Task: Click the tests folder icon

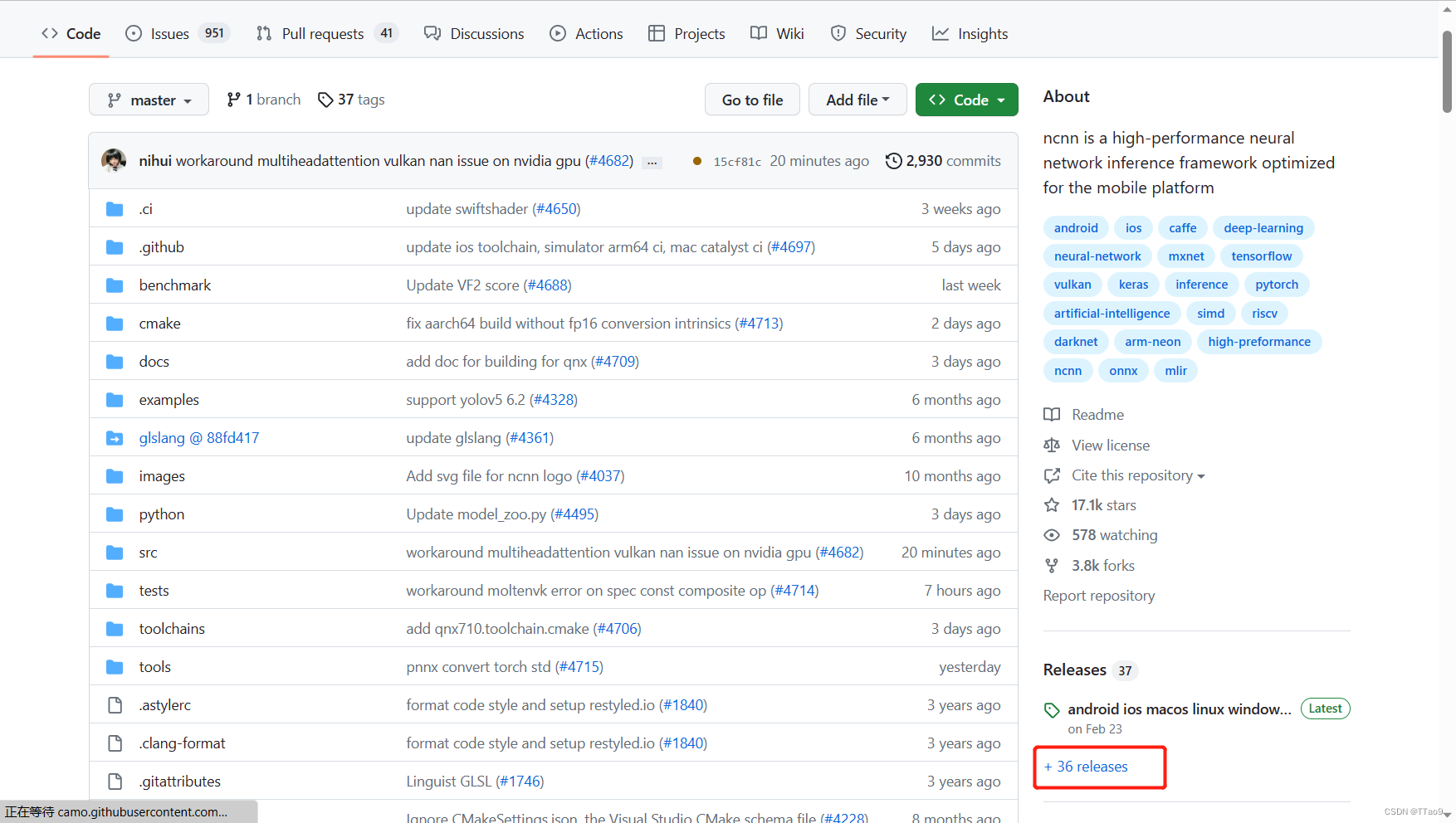Action: coord(115,591)
